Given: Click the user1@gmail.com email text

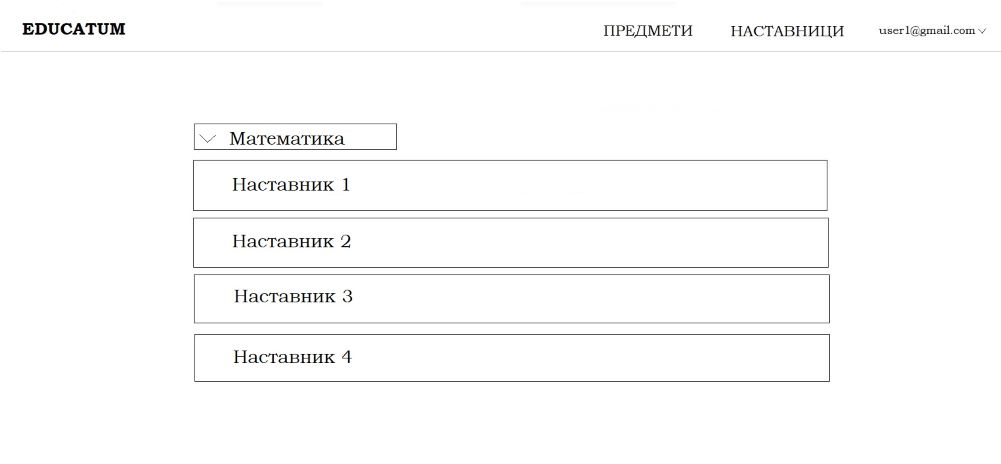Looking at the screenshot, I should click(x=926, y=31).
